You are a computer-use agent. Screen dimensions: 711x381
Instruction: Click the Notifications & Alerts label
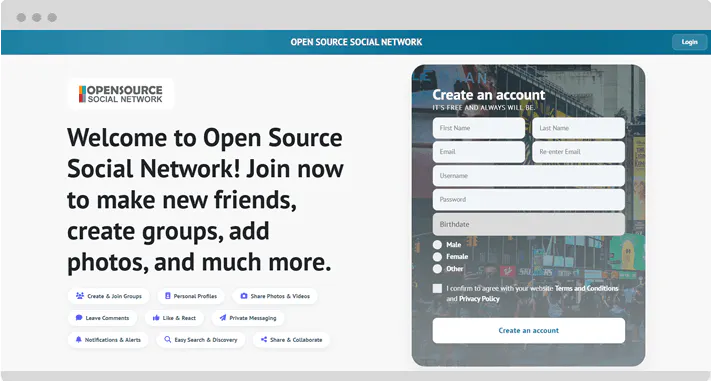112,340
